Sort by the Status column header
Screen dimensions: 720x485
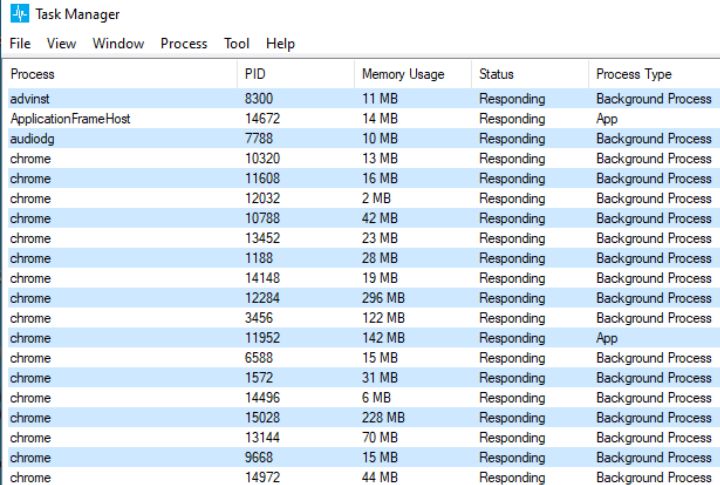click(496, 74)
